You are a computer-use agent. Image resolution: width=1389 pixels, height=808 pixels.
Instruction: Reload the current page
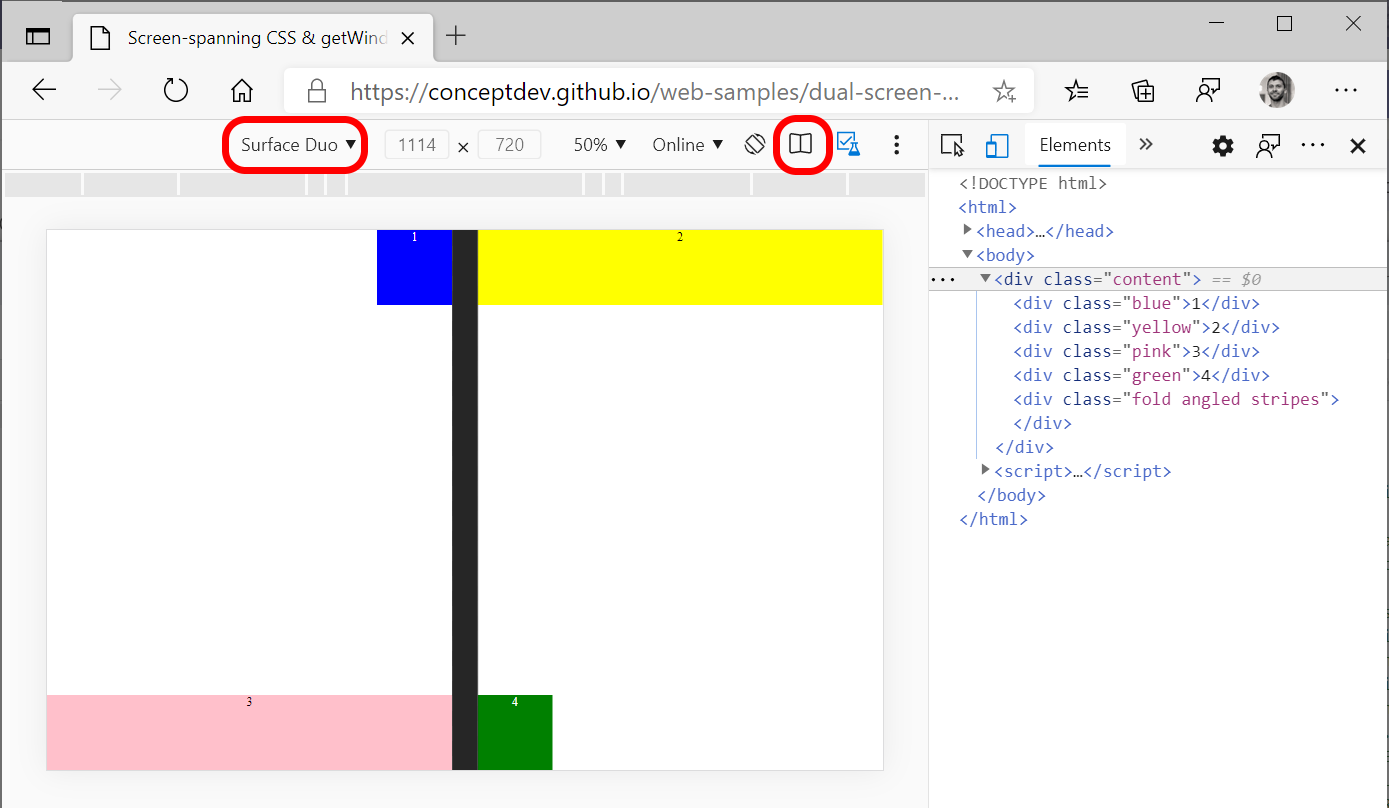(x=176, y=91)
